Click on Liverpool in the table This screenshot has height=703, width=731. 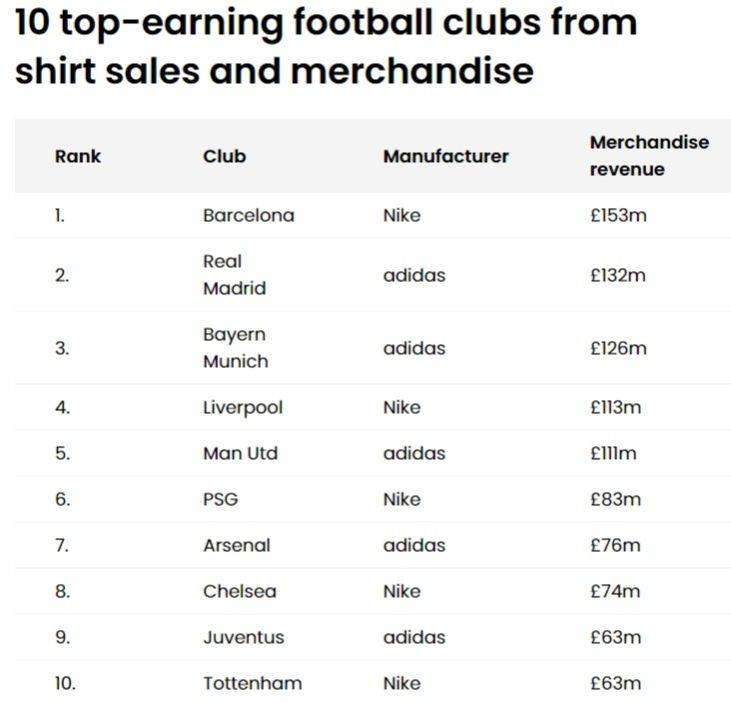point(242,407)
